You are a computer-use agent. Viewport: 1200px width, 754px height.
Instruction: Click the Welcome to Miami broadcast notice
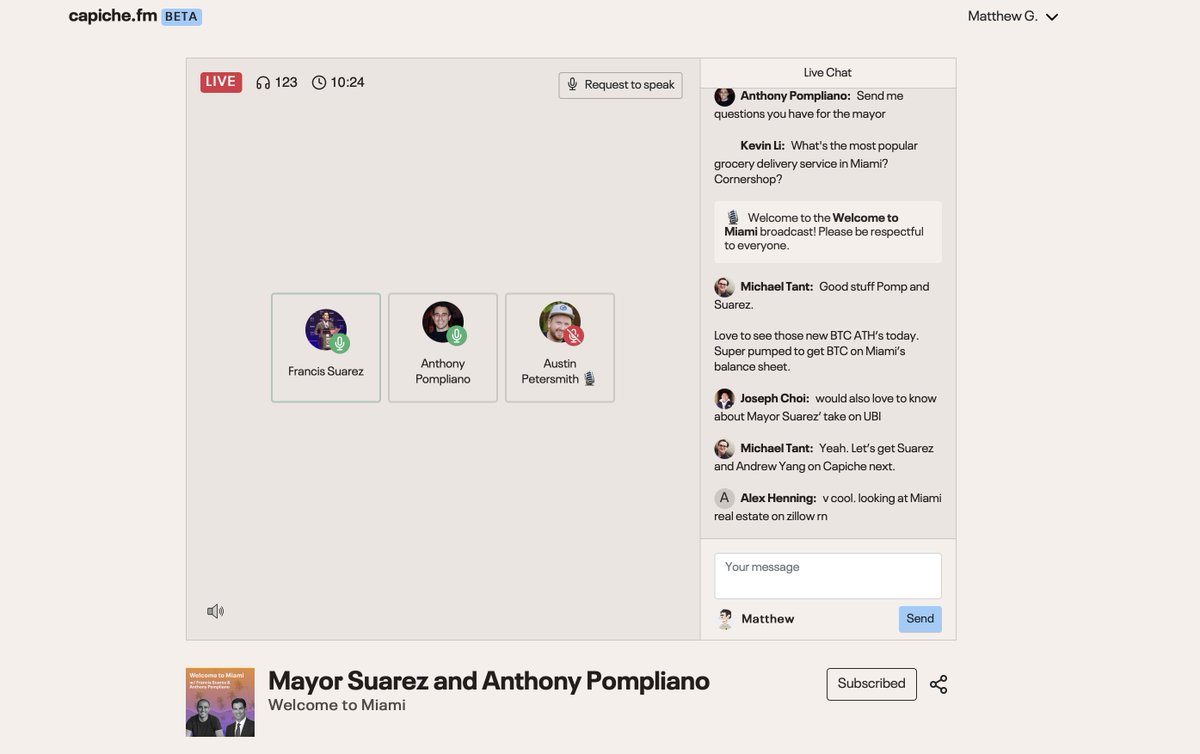[x=828, y=232]
